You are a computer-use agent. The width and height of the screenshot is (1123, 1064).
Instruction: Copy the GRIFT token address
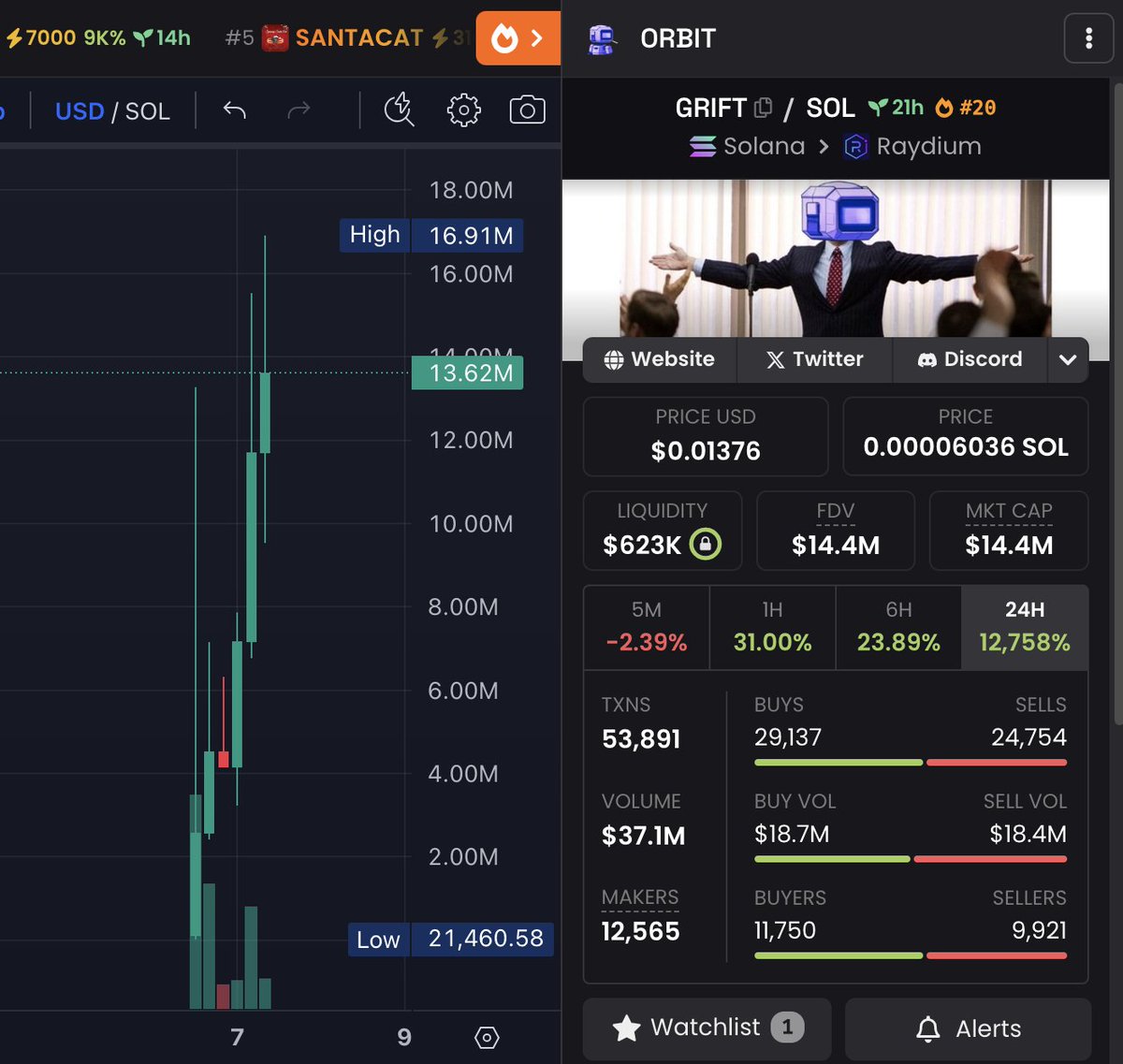[x=763, y=108]
